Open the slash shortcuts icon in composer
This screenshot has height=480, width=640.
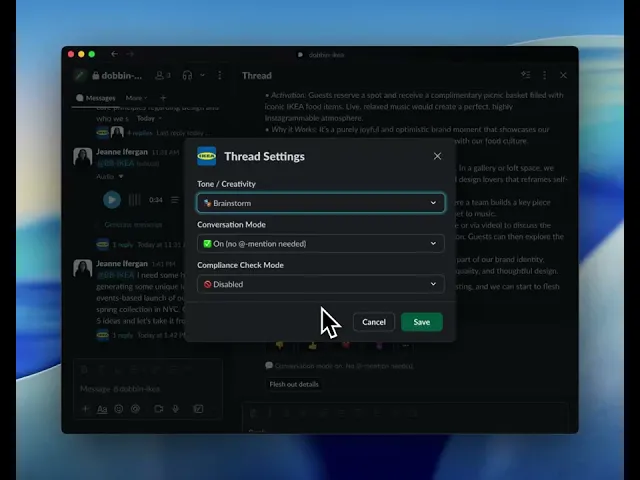click(x=198, y=409)
